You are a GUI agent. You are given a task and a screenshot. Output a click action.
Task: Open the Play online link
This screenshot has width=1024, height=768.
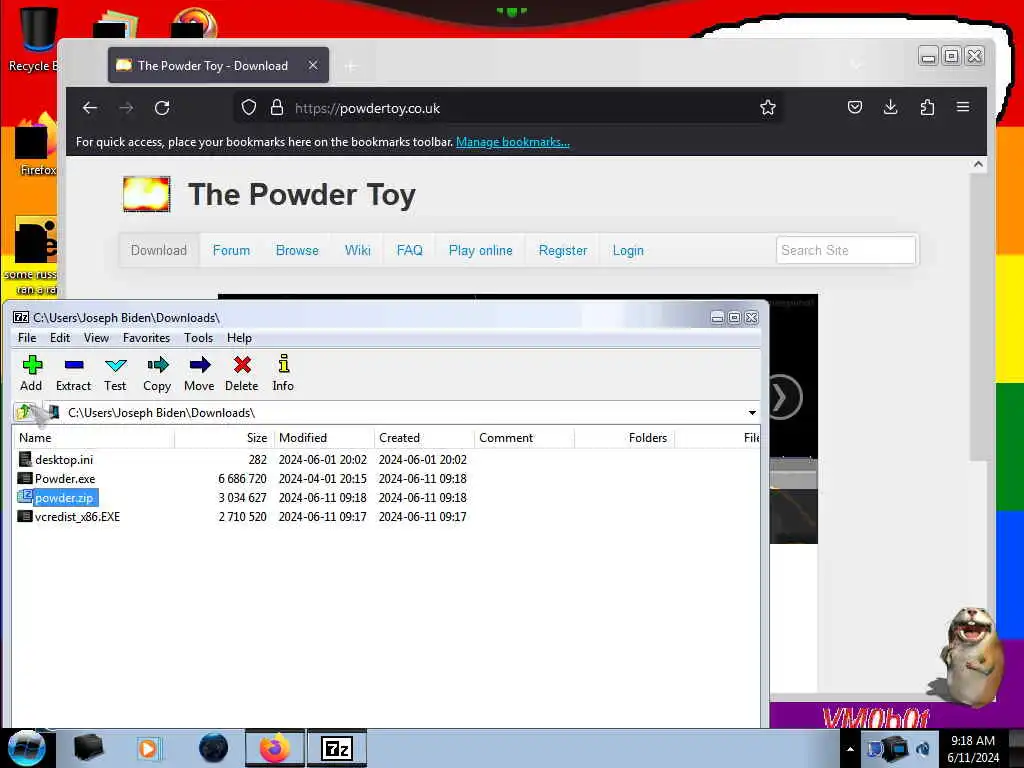[481, 250]
